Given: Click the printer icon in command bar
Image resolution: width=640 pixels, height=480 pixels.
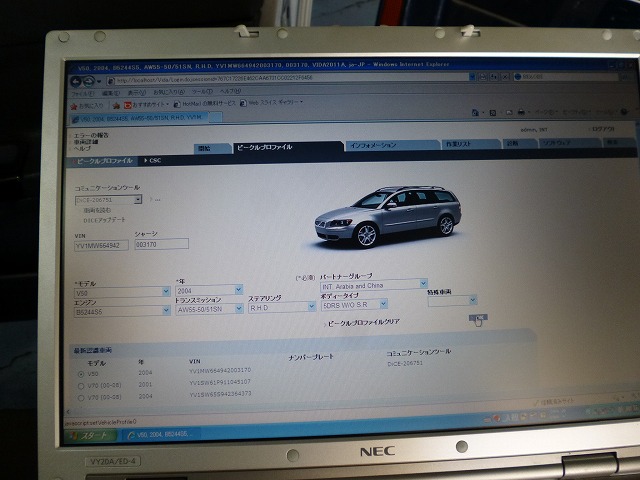Looking at the screenshot, I should [x=521, y=112].
